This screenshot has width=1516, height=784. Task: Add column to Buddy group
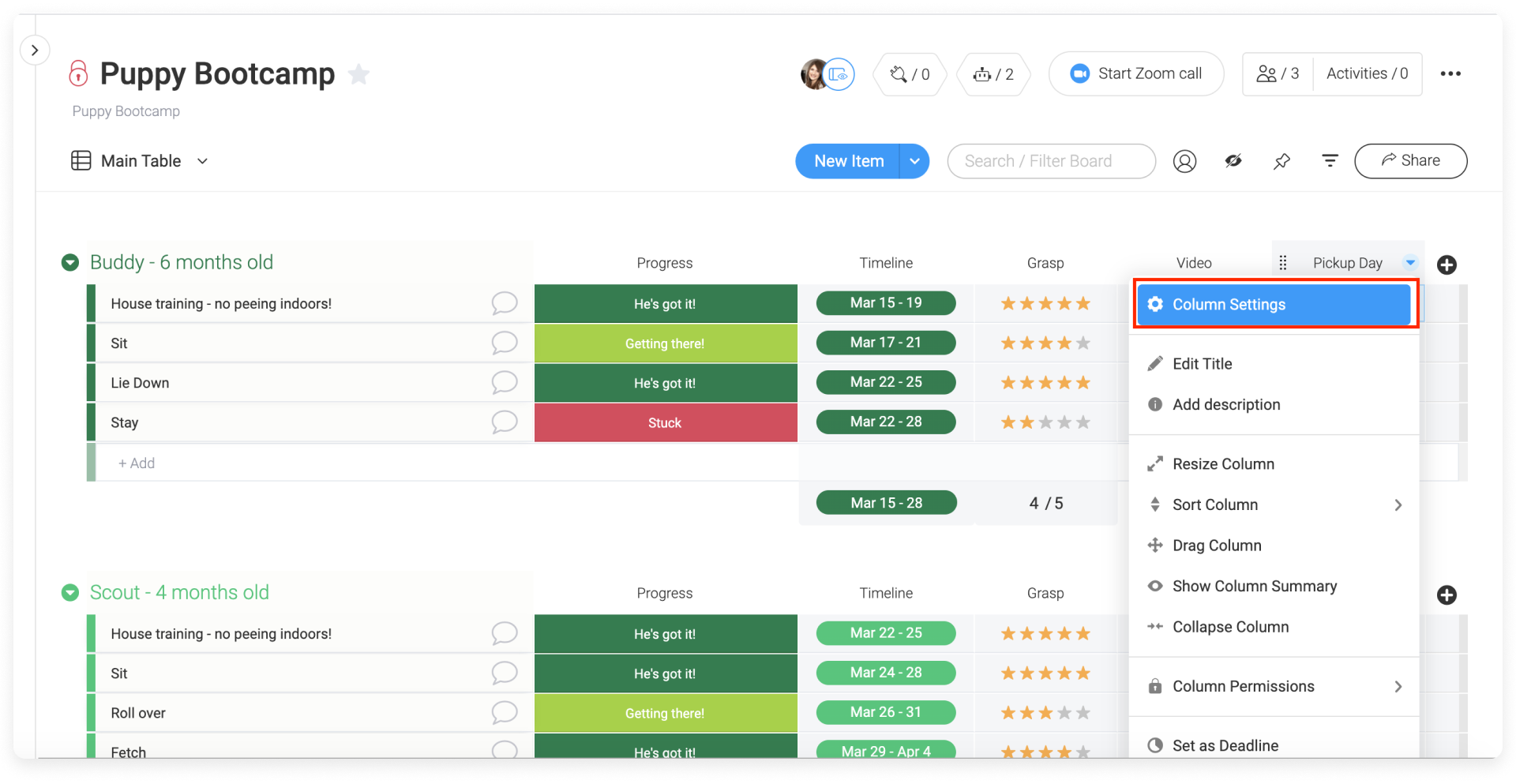(1447, 265)
